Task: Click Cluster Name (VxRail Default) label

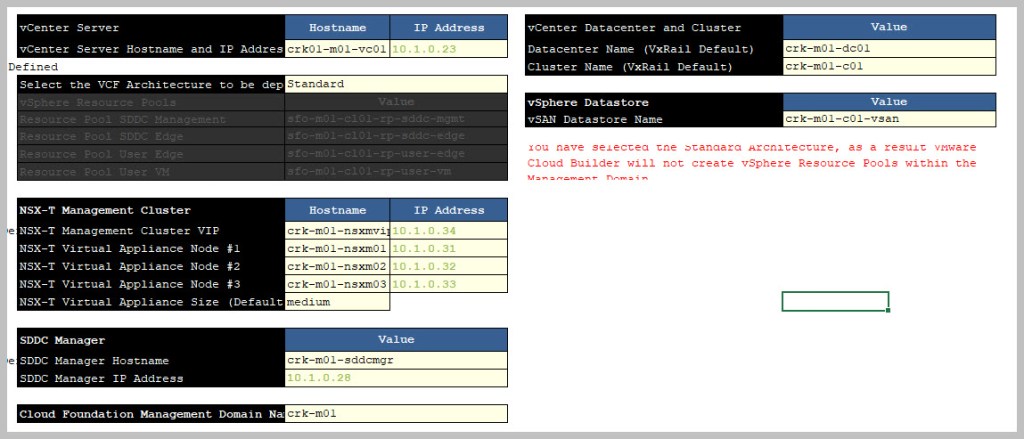Action: click(654, 67)
